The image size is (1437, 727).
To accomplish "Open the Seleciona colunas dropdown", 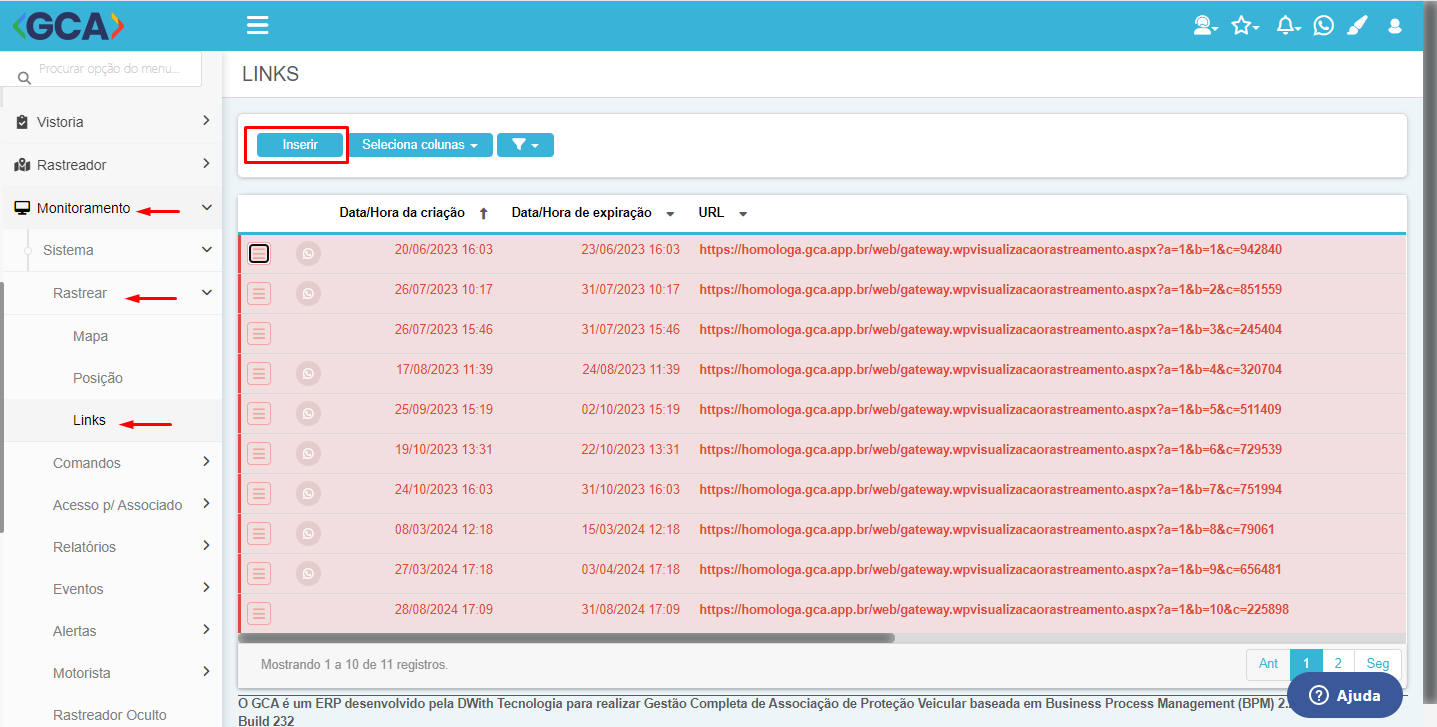I will [420, 145].
